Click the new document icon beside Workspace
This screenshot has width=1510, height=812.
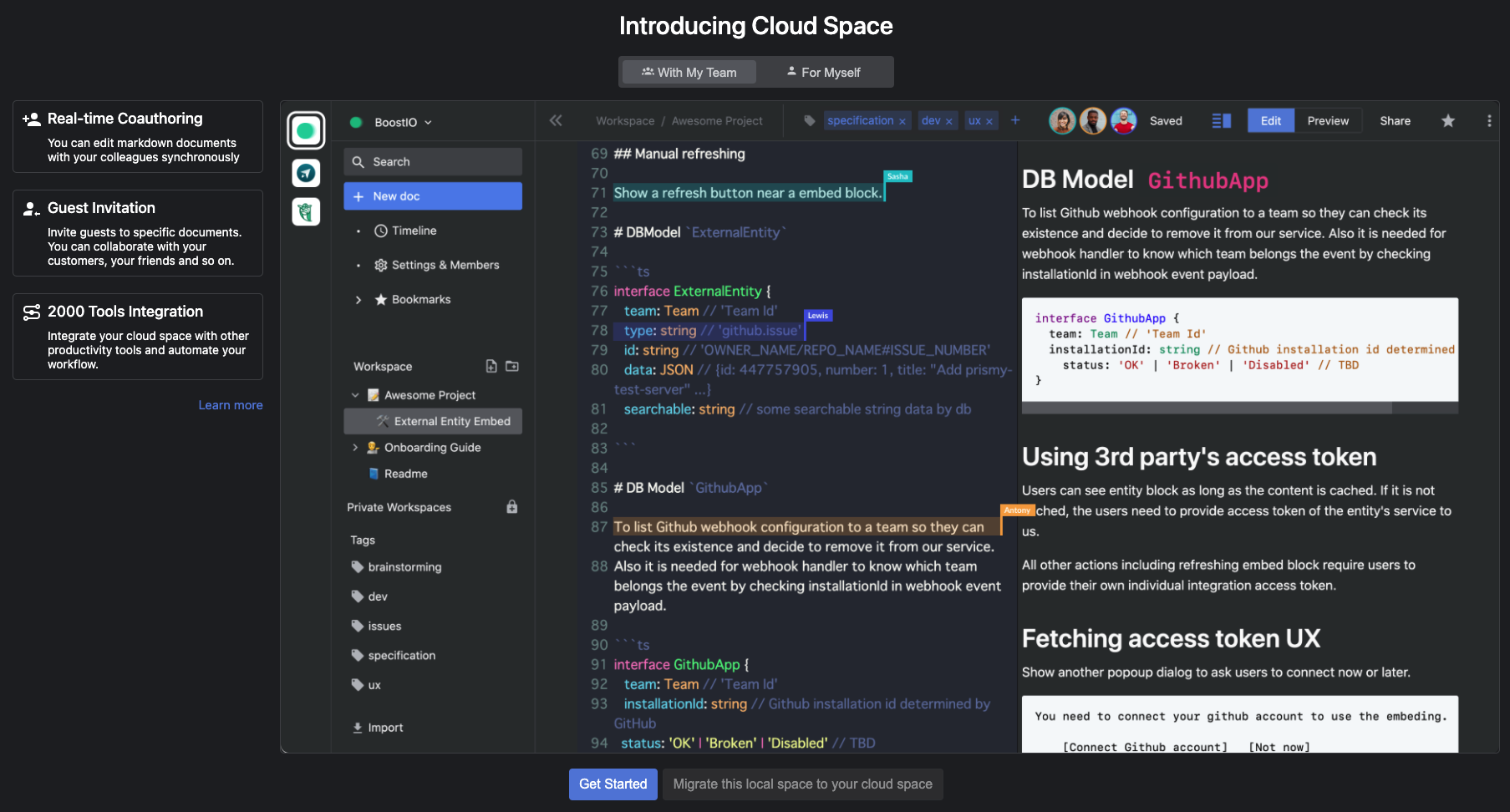point(491,366)
